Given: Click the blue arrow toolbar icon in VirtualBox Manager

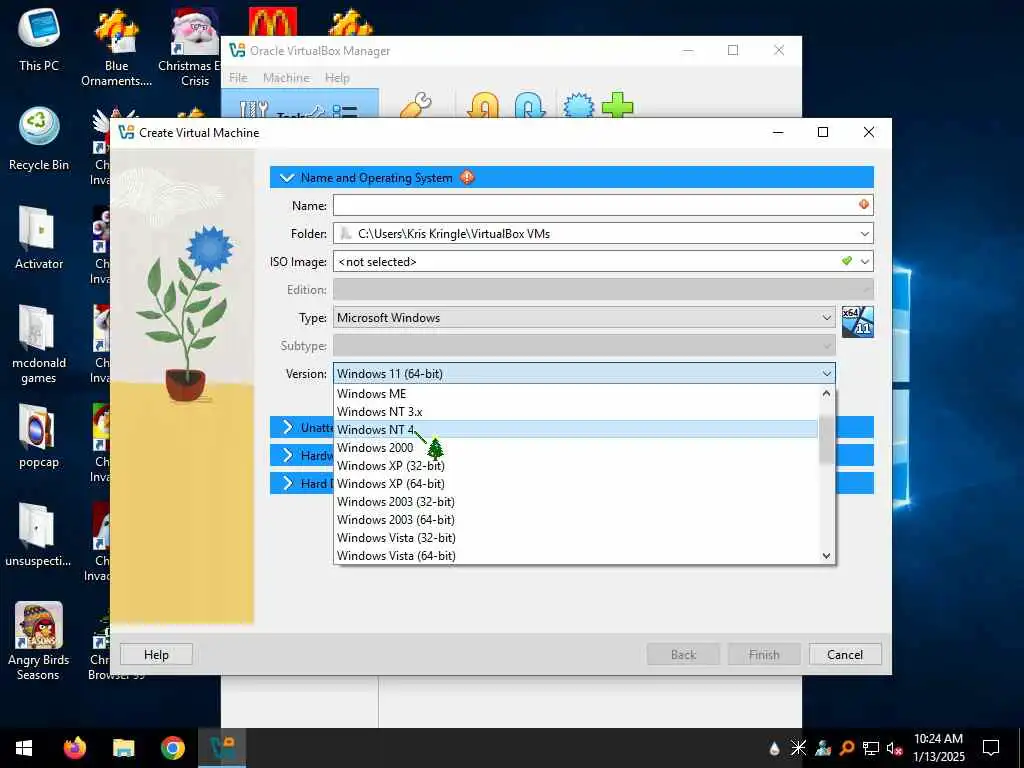Looking at the screenshot, I should [x=530, y=104].
